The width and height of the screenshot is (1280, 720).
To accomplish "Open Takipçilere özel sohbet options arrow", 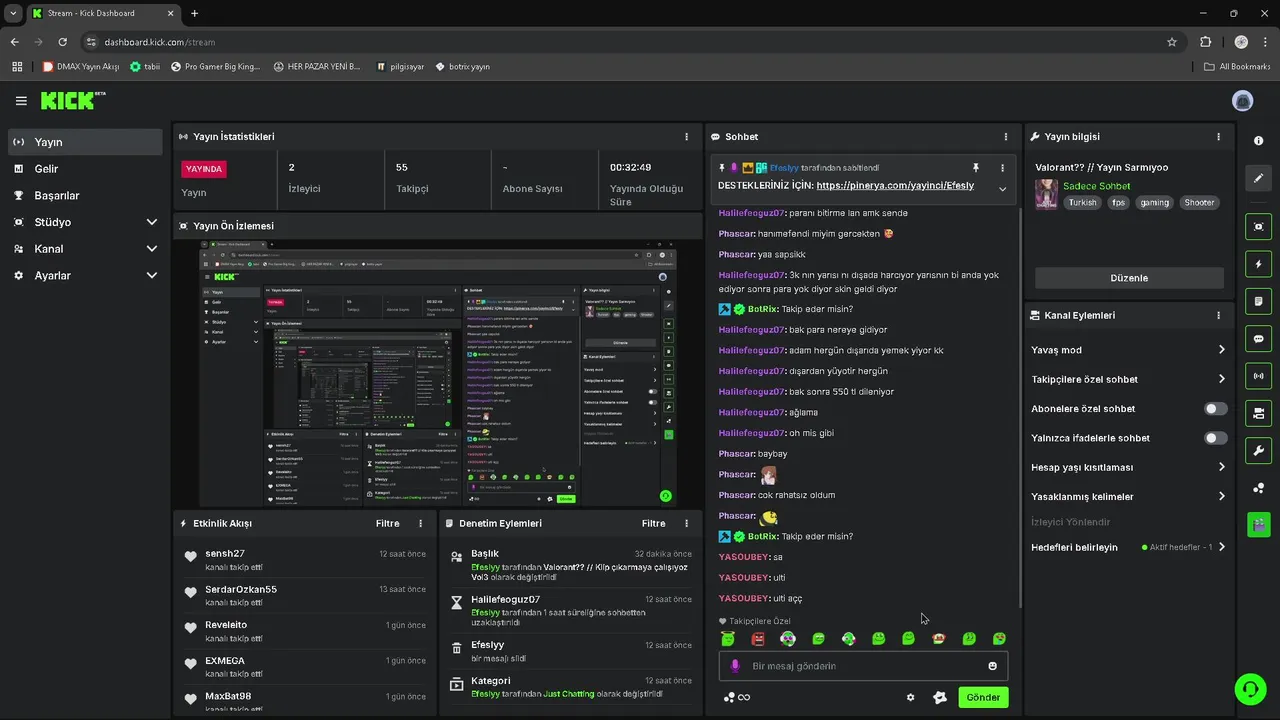I will pyautogui.click(x=1222, y=379).
